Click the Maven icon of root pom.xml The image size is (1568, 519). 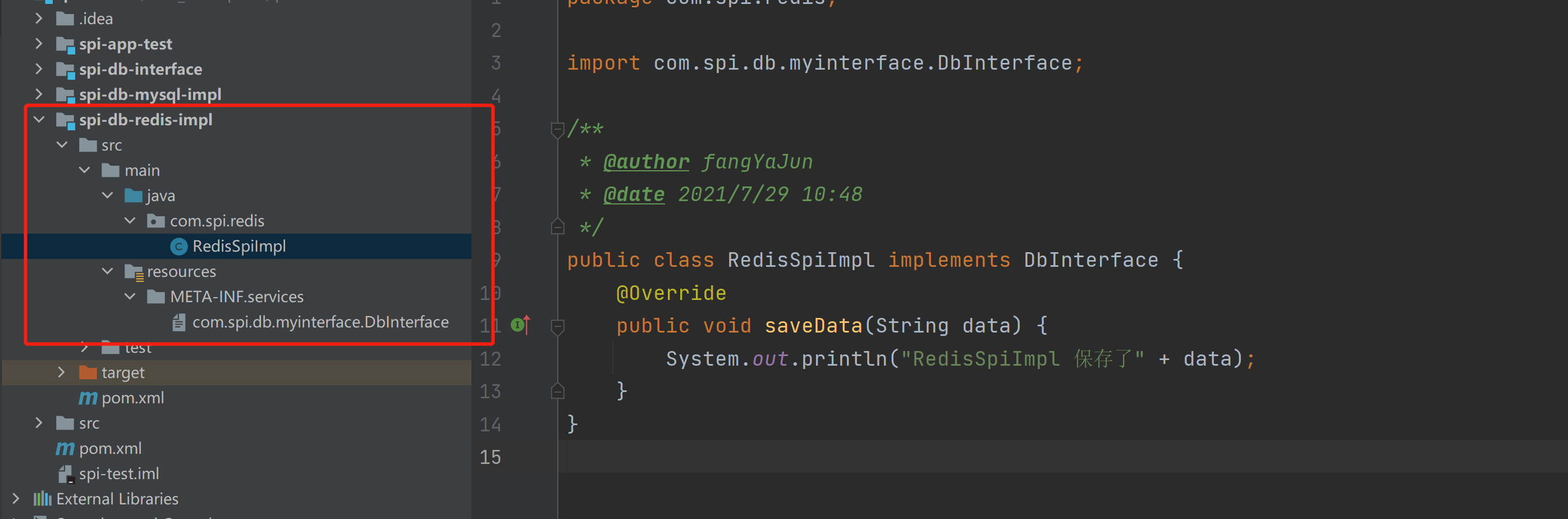click(65, 448)
